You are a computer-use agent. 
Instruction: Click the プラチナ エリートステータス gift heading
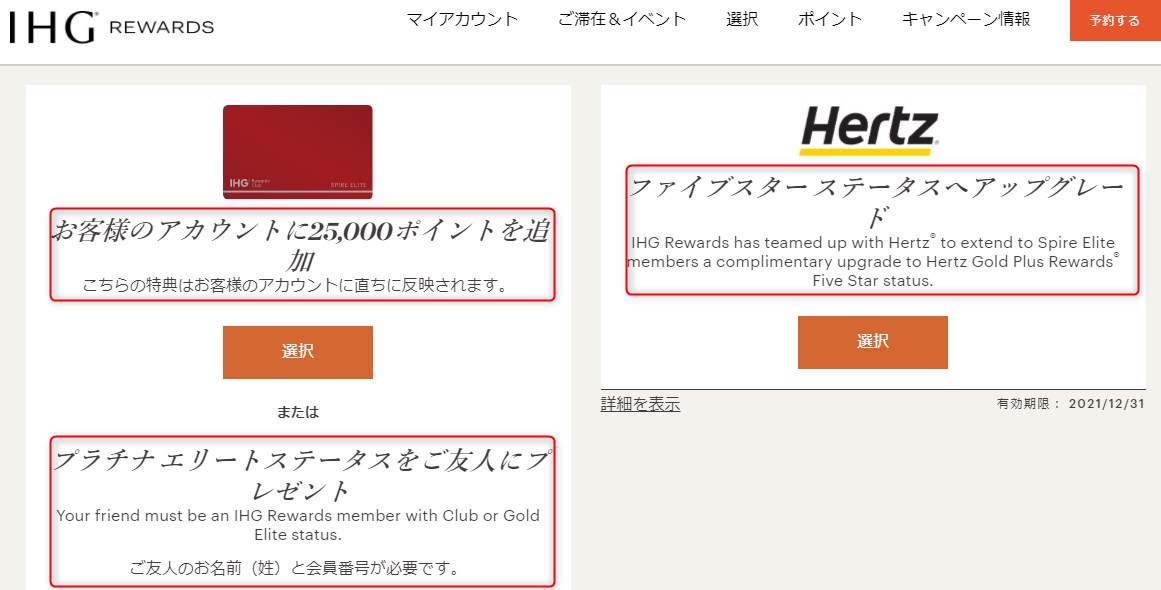[x=302, y=475]
